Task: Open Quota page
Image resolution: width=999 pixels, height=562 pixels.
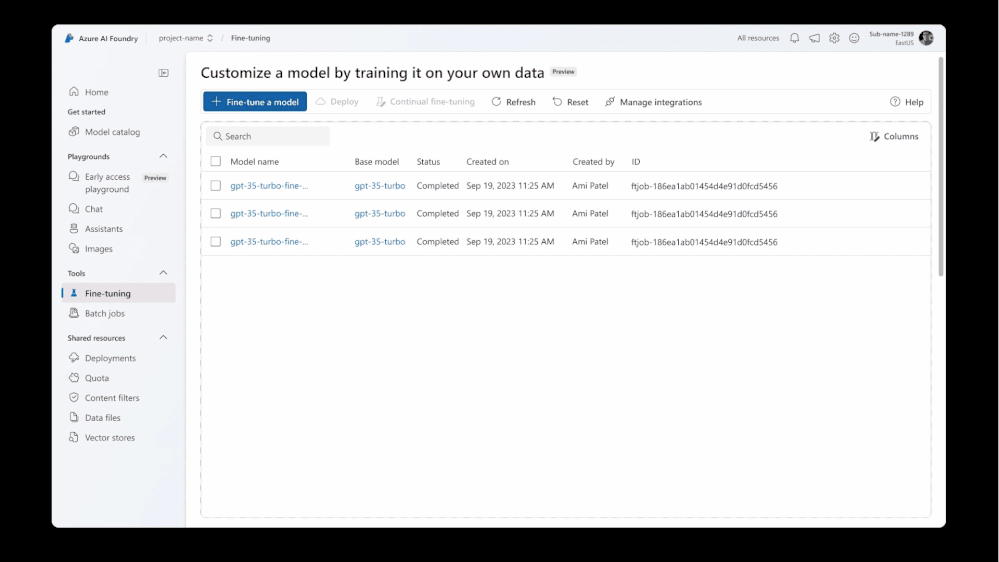Action: (97, 378)
